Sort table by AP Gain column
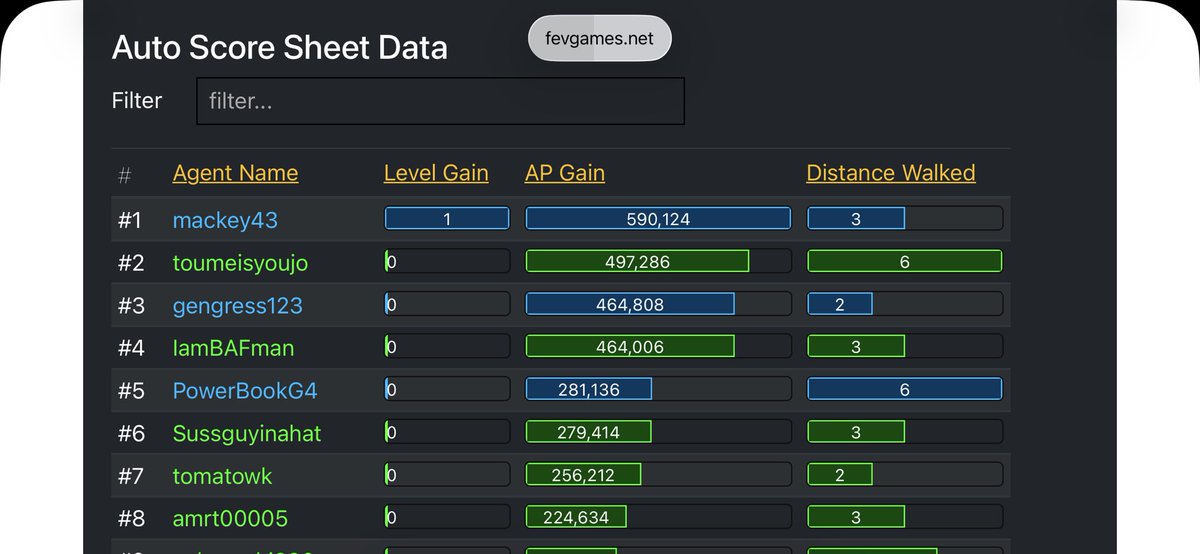 tap(565, 173)
